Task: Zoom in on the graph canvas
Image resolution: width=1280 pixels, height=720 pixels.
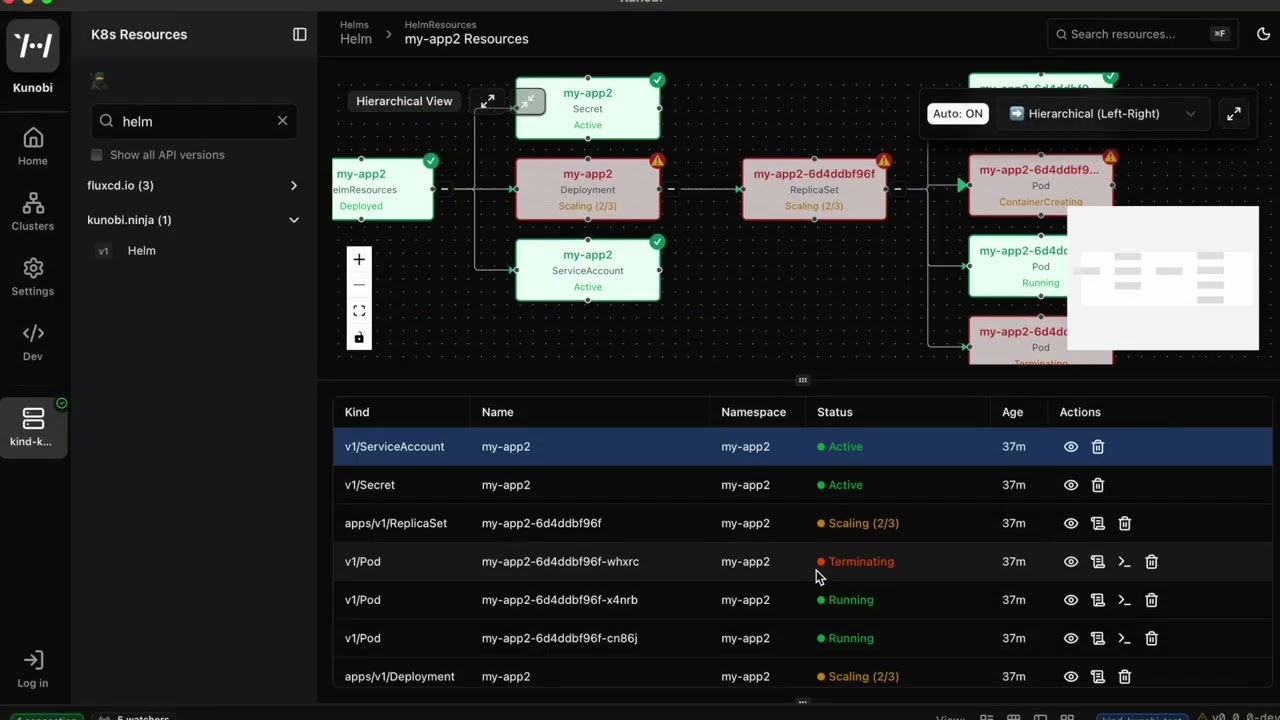Action: [359, 259]
